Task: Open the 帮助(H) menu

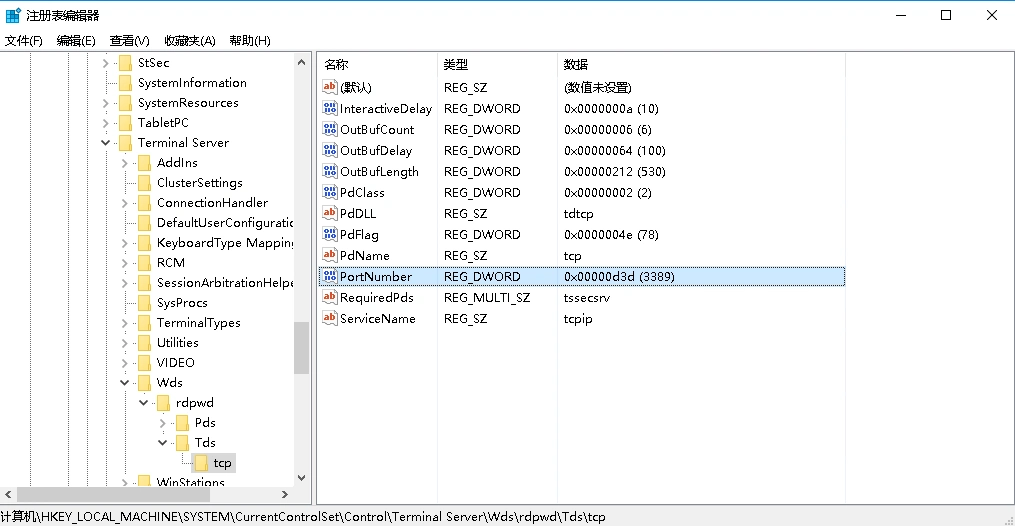Action: coord(250,41)
